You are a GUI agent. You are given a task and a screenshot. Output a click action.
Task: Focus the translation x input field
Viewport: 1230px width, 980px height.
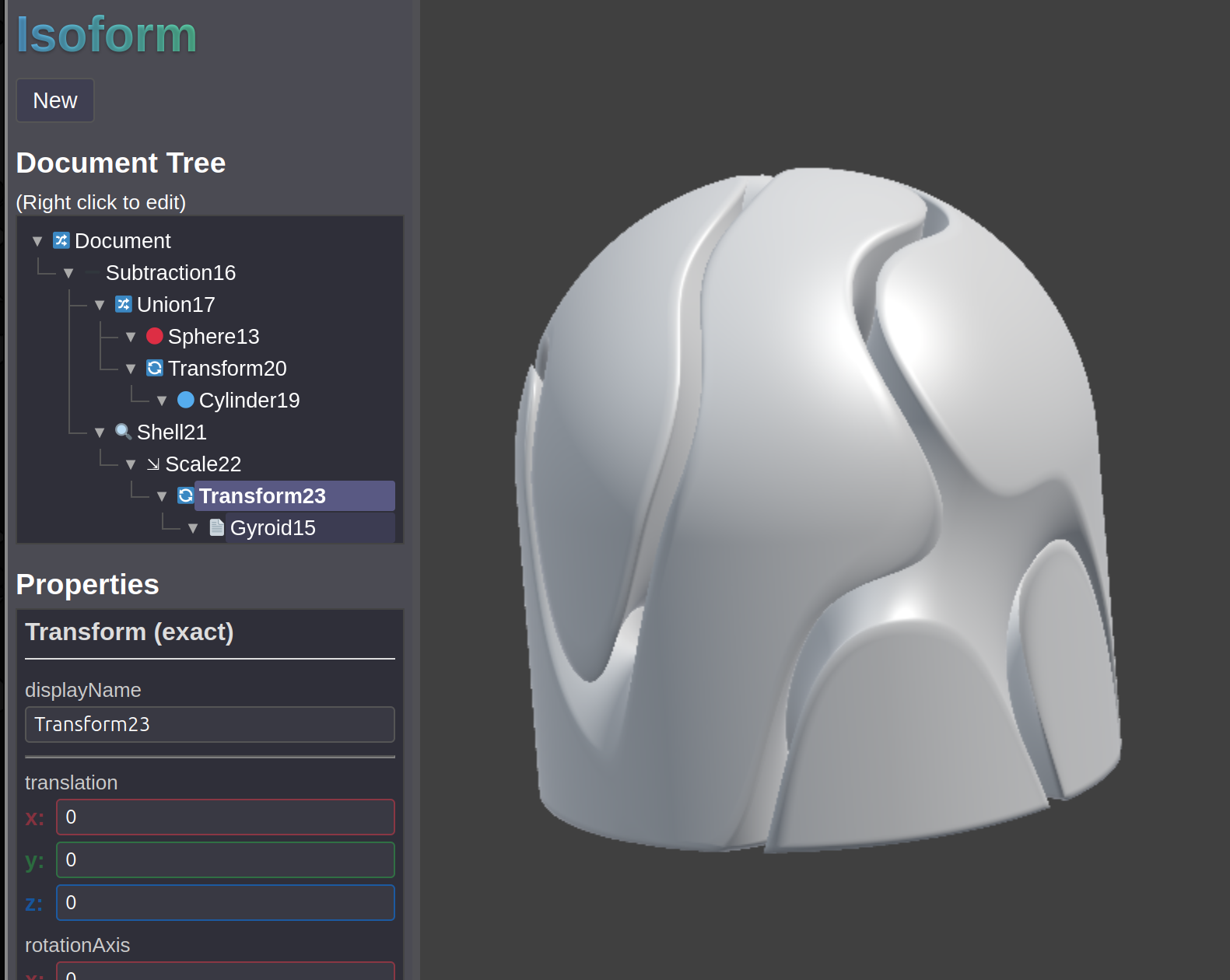click(225, 817)
